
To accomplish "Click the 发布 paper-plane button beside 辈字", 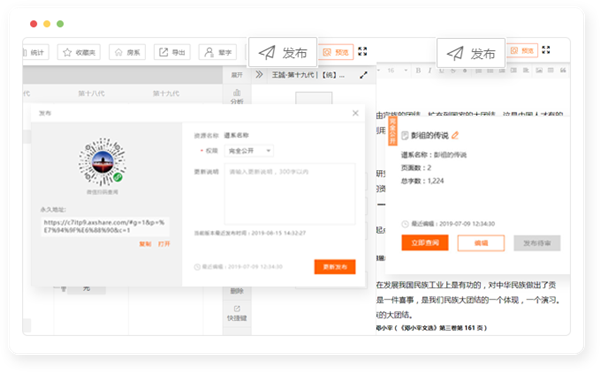I will pyautogui.click(x=283, y=52).
